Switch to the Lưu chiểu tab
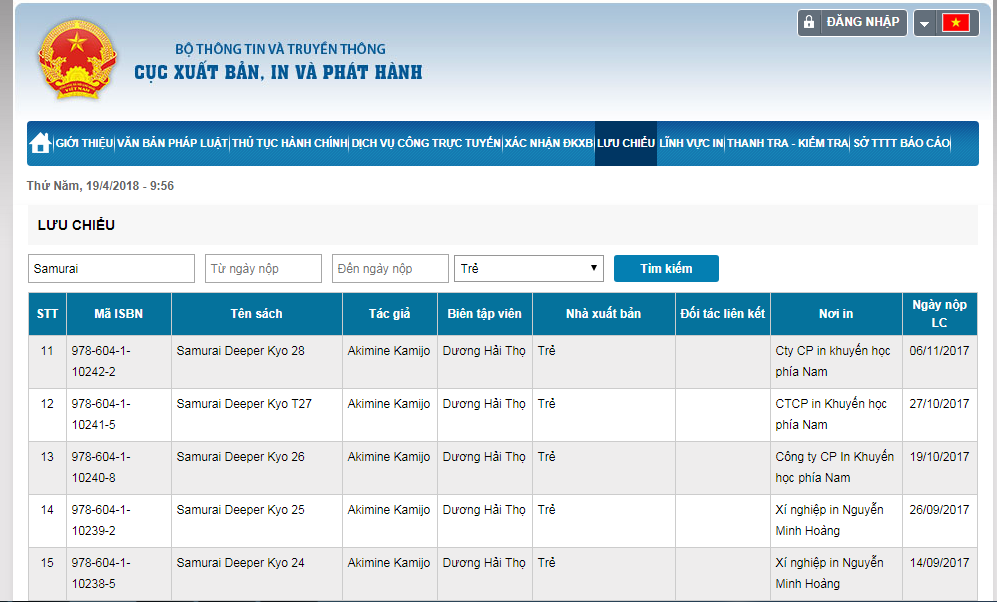This screenshot has height=602, width=997. click(625, 143)
